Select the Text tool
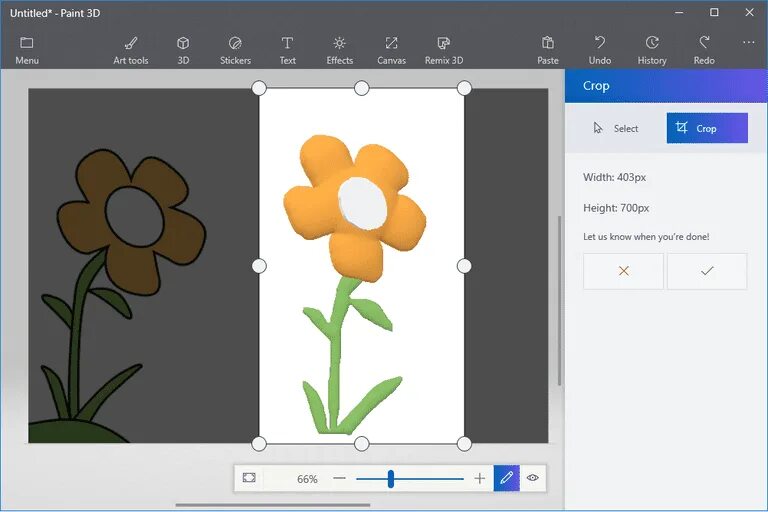 click(x=287, y=50)
